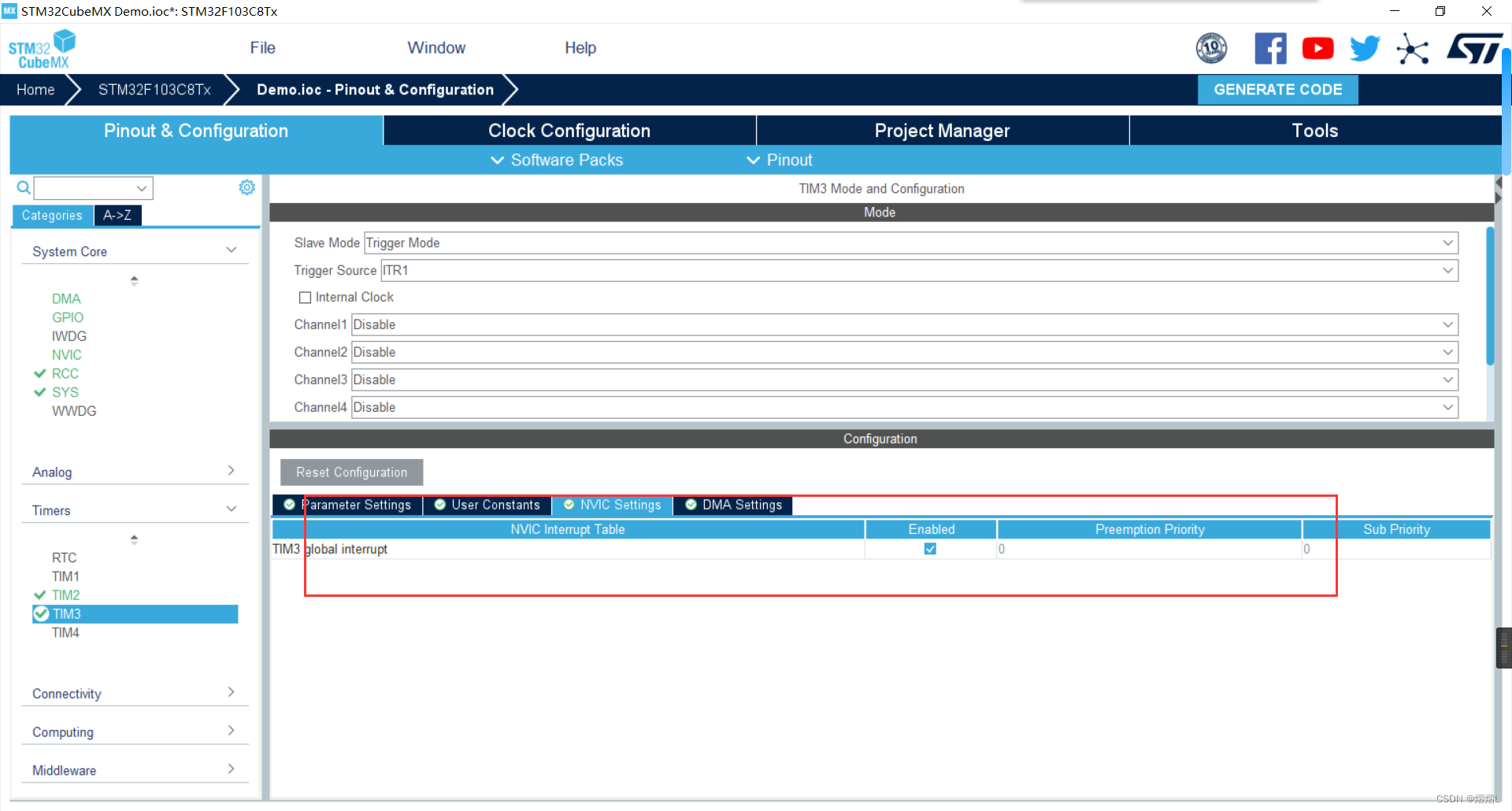
Task: Toggle the Internal Clock checkbox
Action: [x=305, y=298]
